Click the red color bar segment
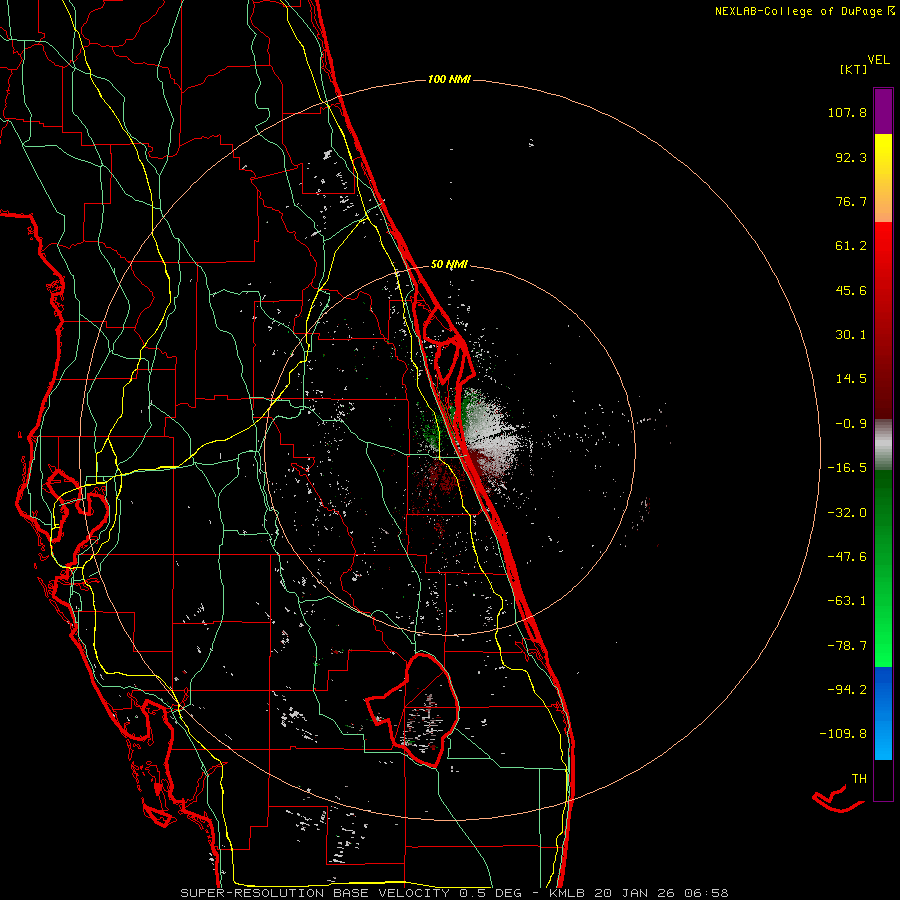The width and height of the screenshot is (900, 900). click(883, 320)
